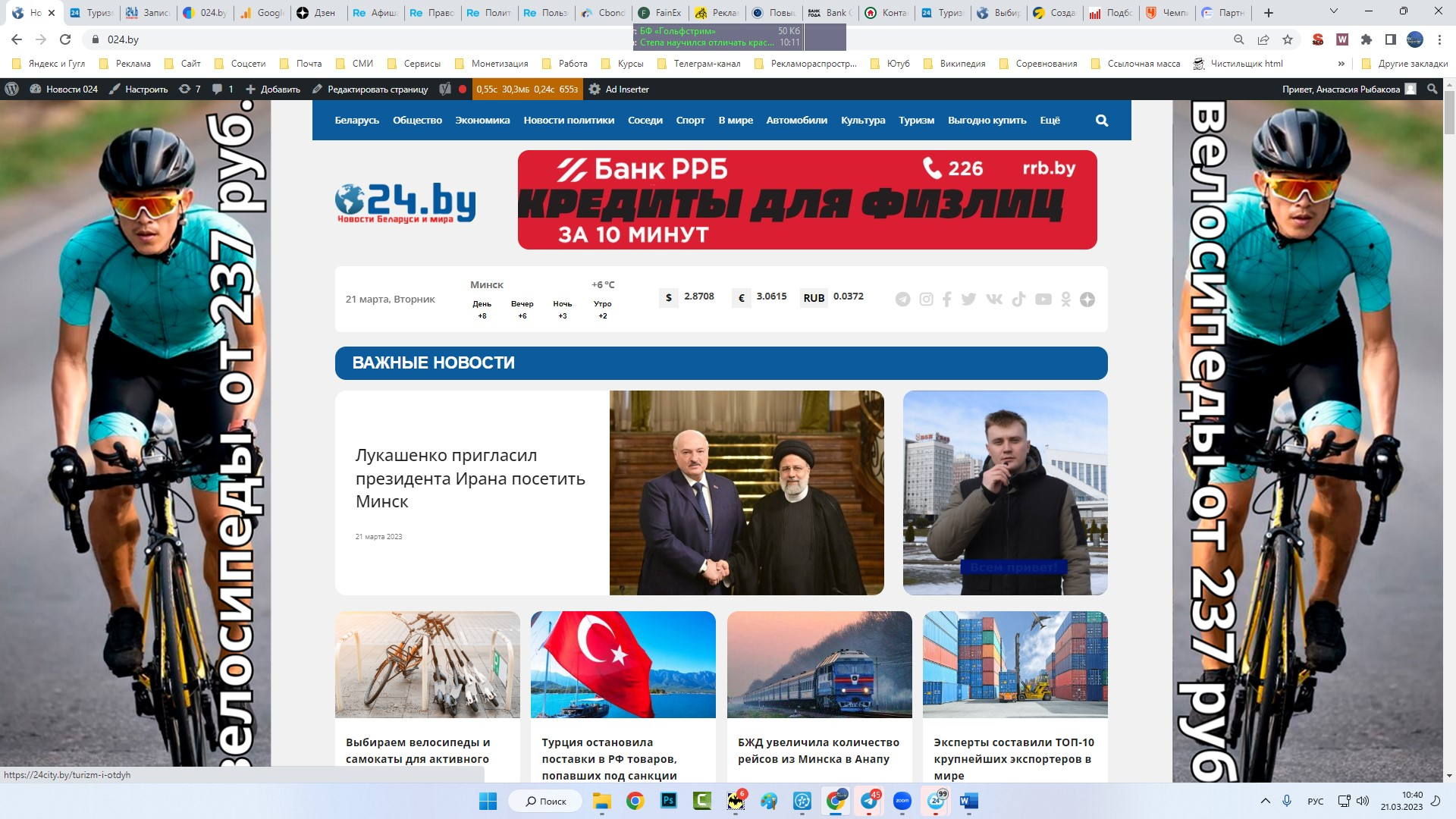Open the tab search dropdown arrow

(1333, 12)
